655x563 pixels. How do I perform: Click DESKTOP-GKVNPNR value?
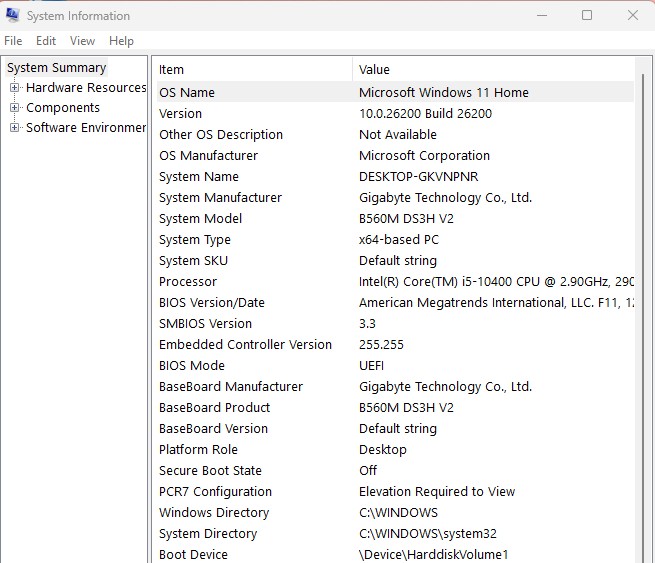418,177
